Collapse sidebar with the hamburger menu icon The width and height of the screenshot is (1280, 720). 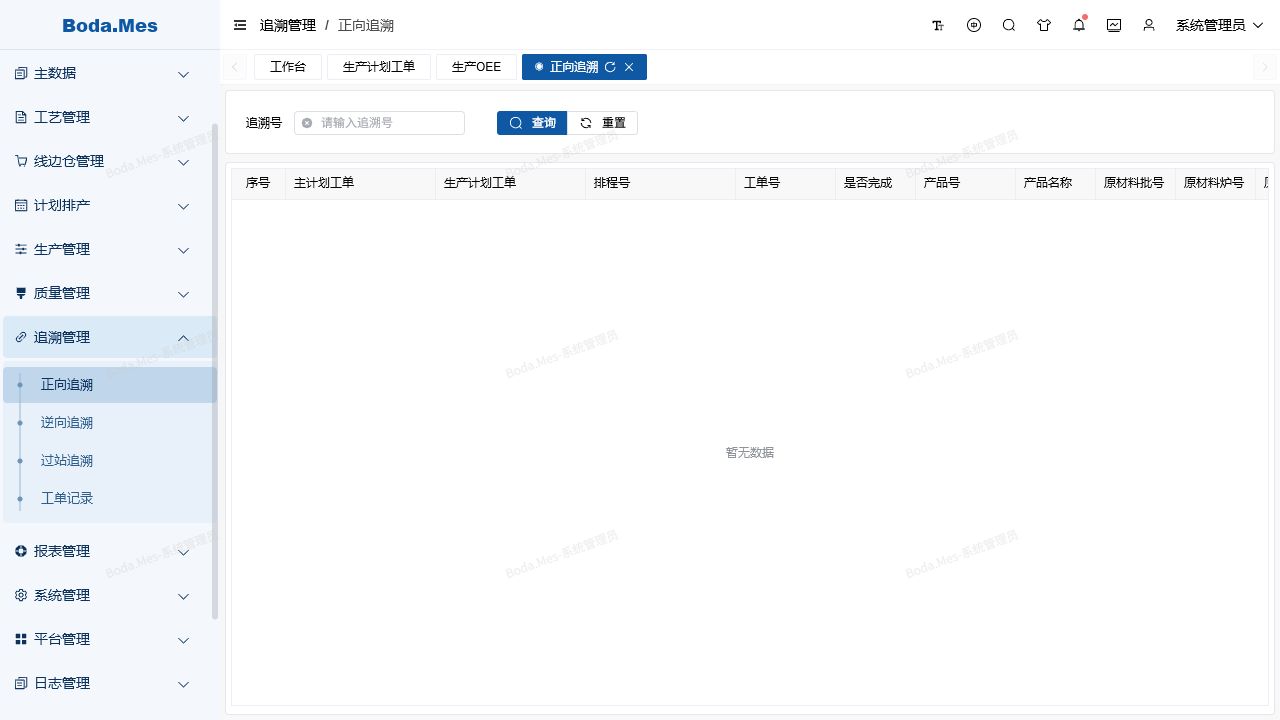pyautogui.click(x=240, y=25)
